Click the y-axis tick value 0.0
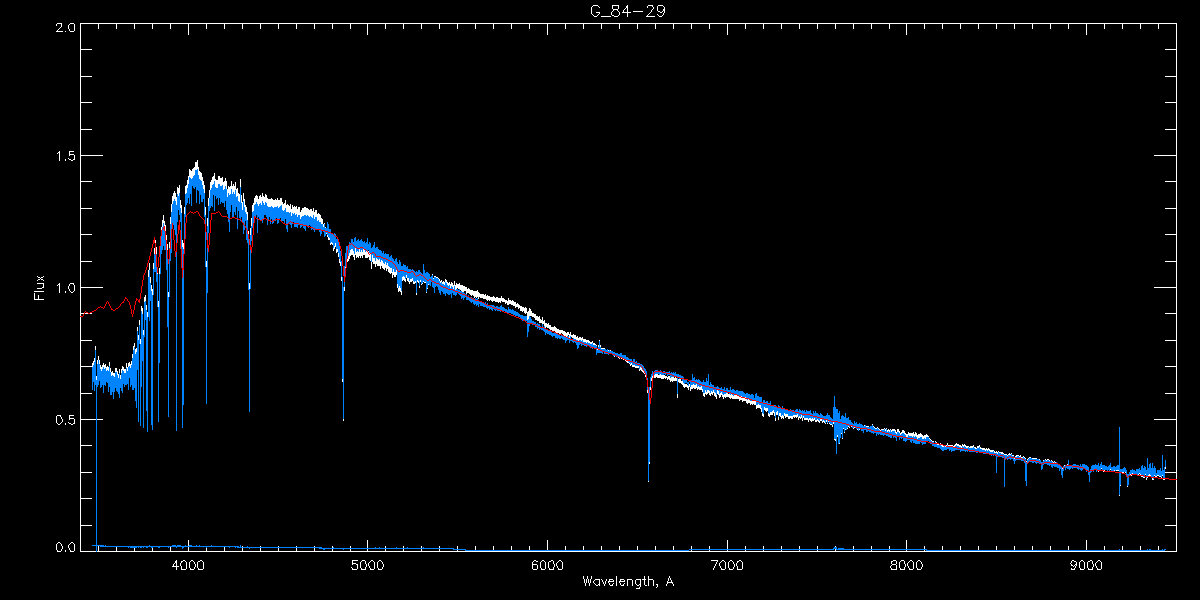 click(x=64, y=547)
